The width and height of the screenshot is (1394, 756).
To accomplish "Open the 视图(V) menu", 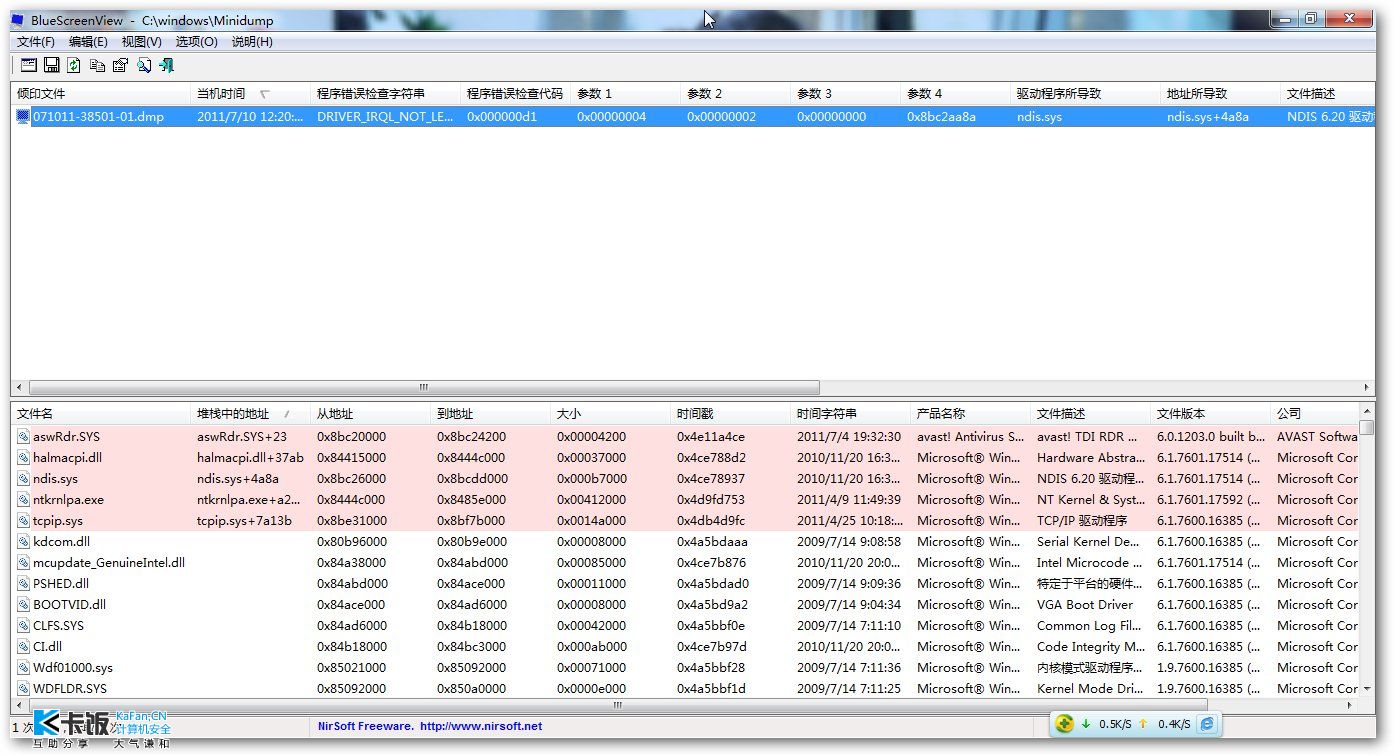I will (141, 42).
